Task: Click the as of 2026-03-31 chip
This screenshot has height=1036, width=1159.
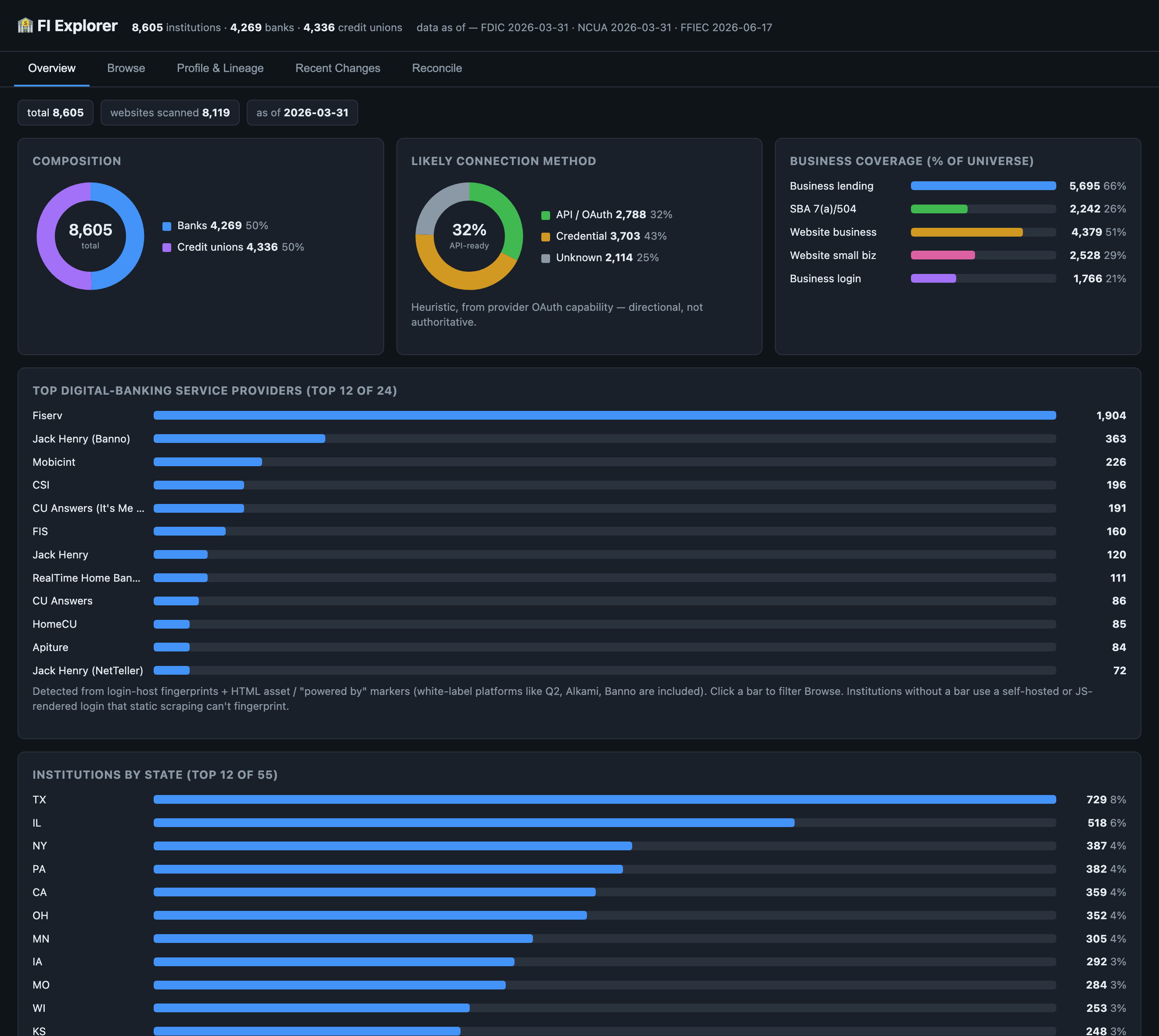Action: pyautogui.click(x=302, y=113)
